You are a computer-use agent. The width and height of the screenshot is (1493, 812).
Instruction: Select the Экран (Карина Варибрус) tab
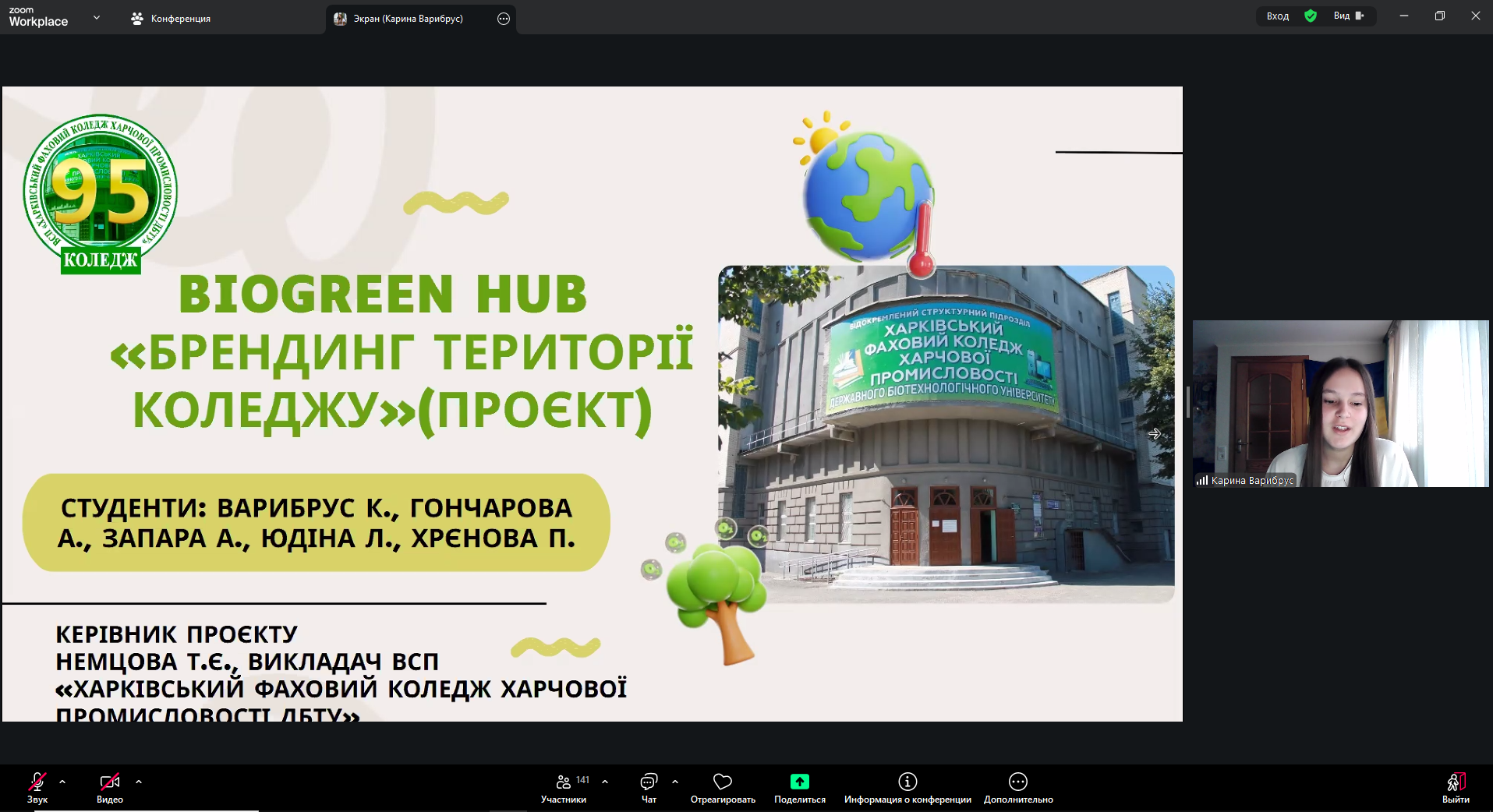[x=407, y=19]
